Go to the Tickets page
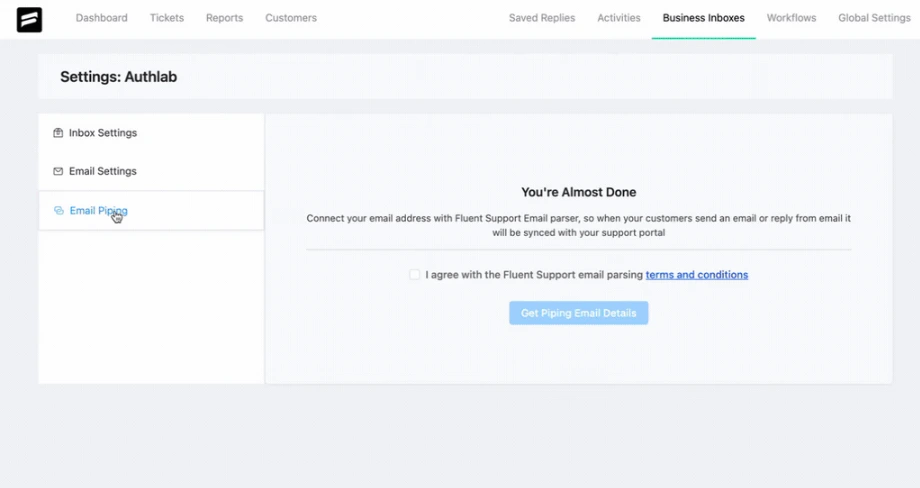Image resolution: width=920 pixels, height=488 pixels. [167, 18]
